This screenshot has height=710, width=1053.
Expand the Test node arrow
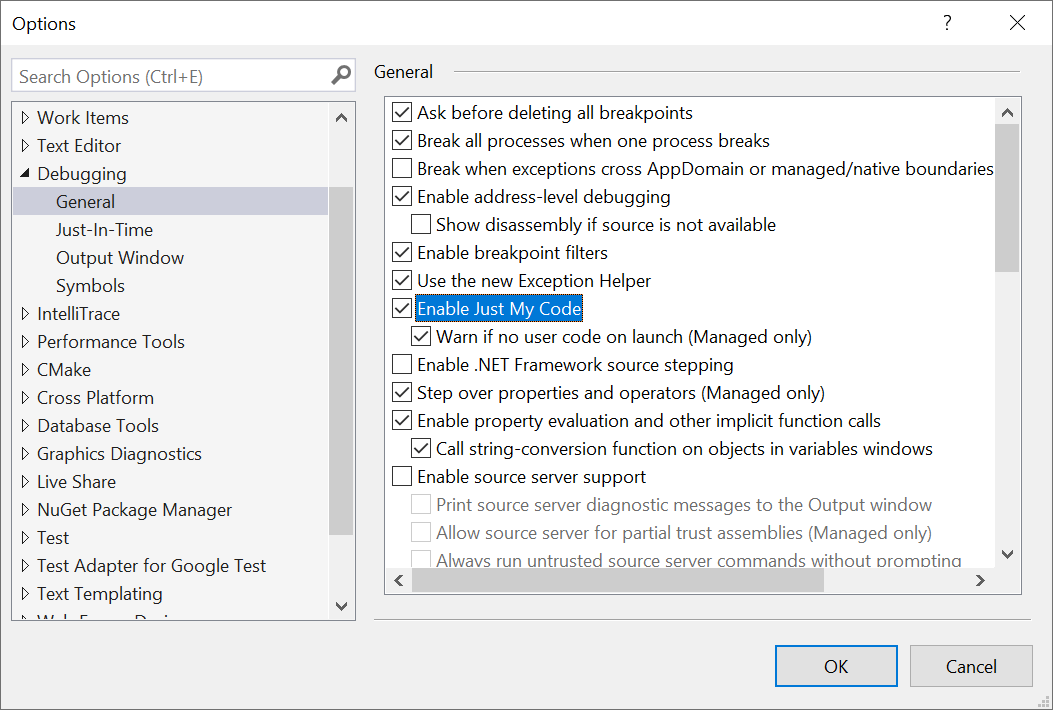coord(26,537)
